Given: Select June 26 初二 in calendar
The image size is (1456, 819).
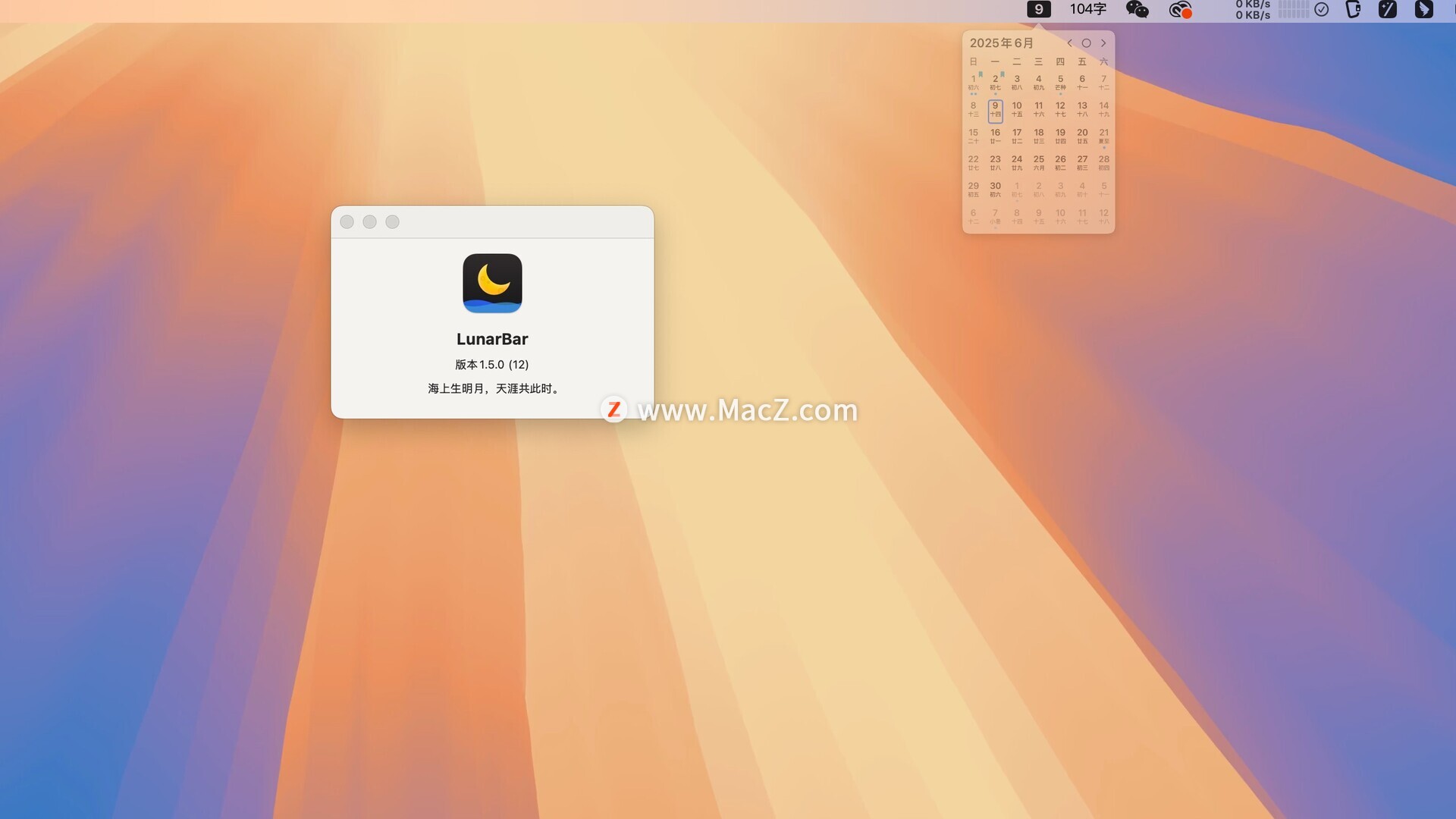Looking at the screenshot, I should click(1060, 163).
